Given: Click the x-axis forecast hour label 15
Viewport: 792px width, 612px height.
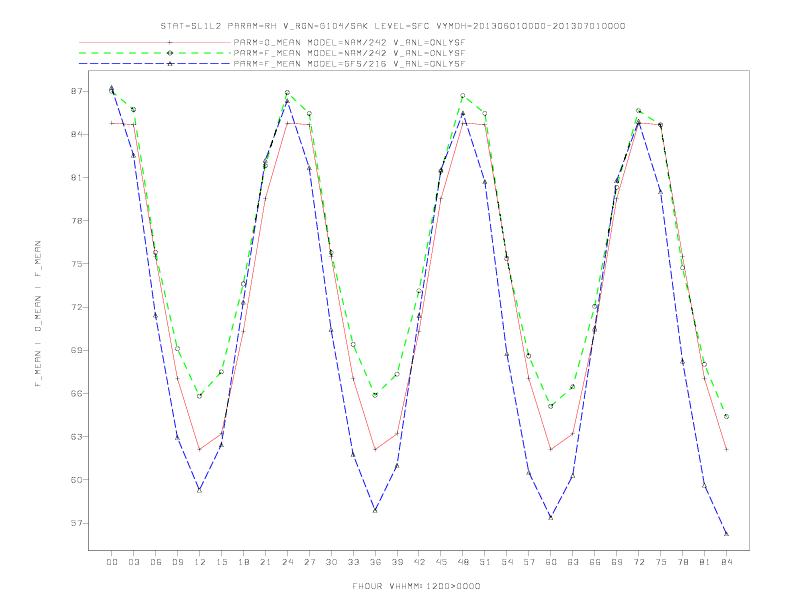Looking at the screenshot, I should (x=221, y=562).
